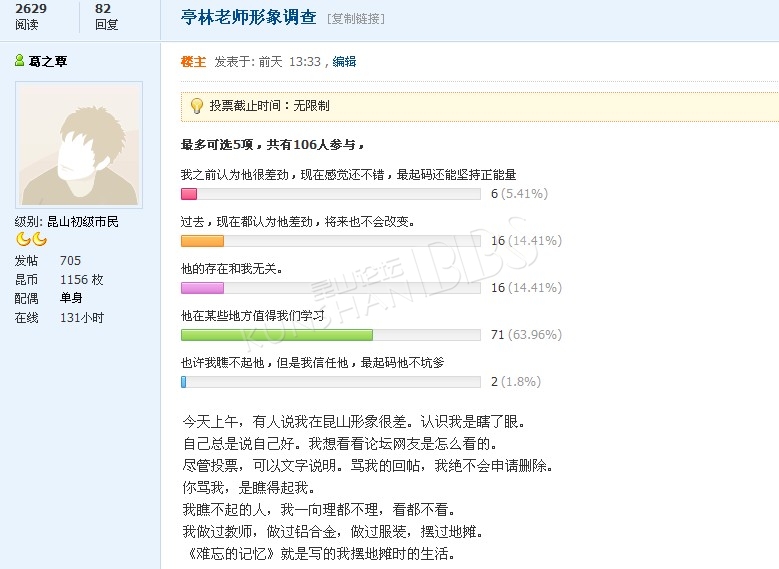Click the result 71 (63.96%)
This screenshot has height=569, width=779.
(526, 334)
